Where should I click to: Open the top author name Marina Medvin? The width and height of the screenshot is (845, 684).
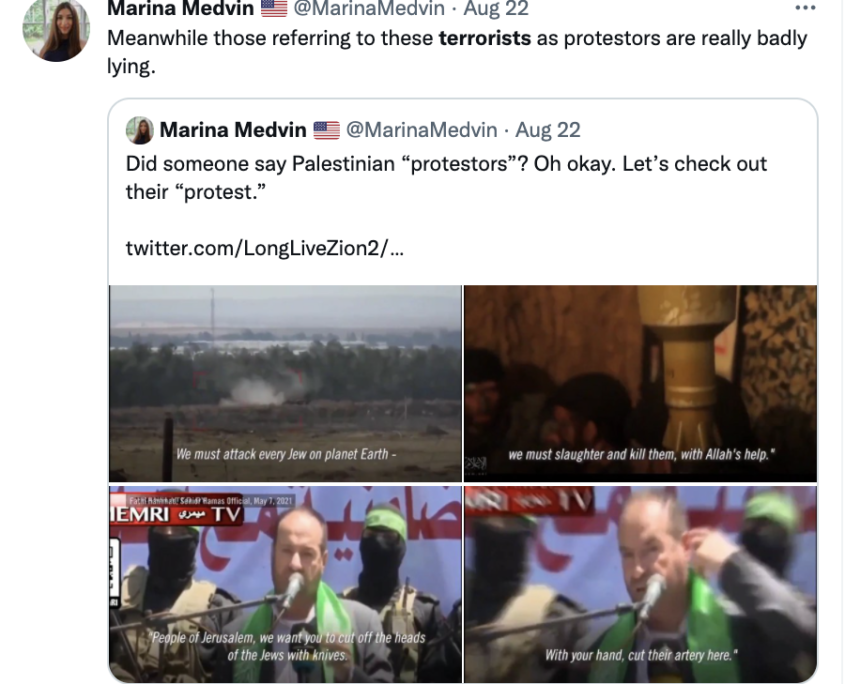(181, 8)
